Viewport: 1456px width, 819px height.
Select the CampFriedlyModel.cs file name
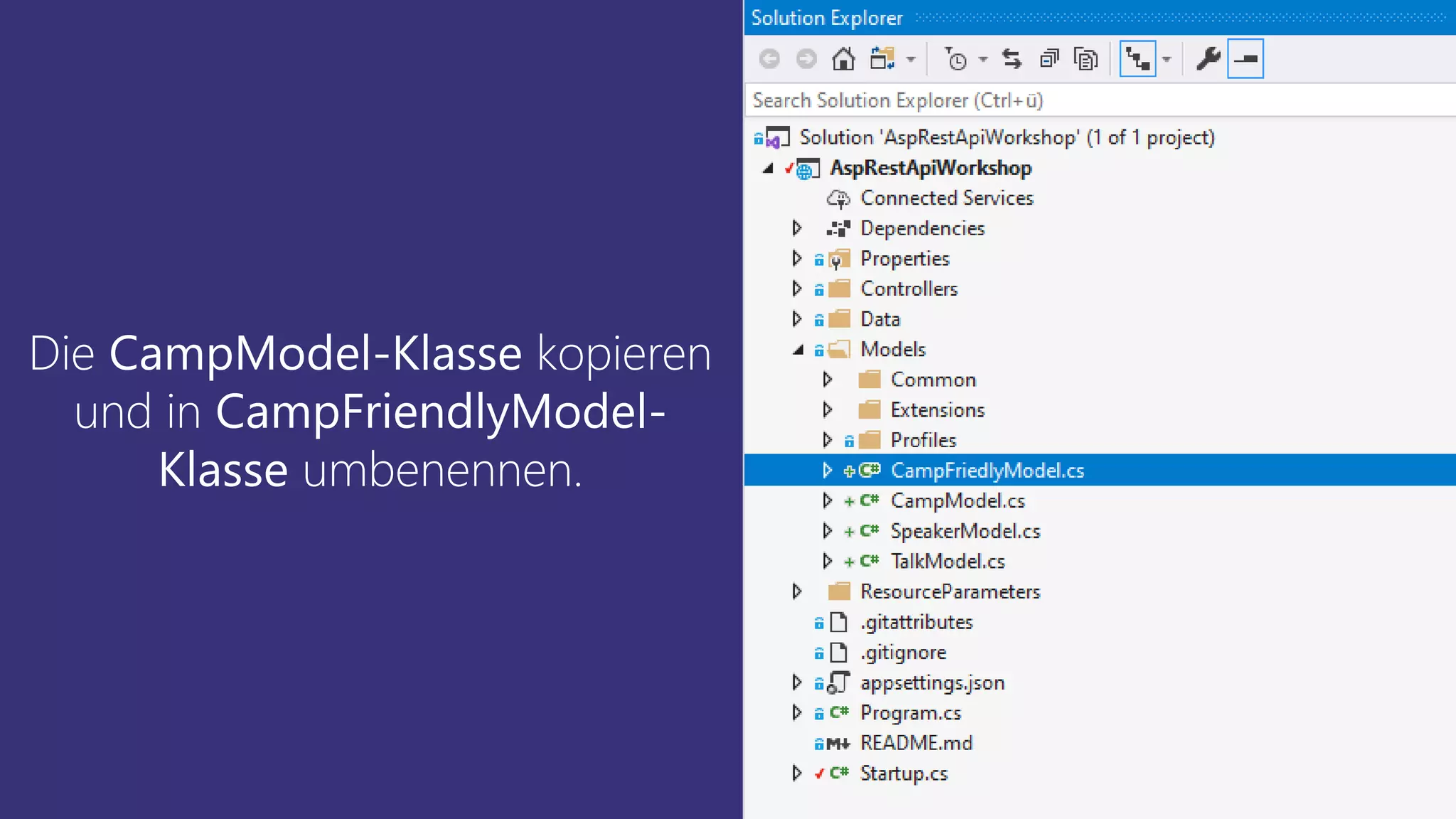[987, 471]
